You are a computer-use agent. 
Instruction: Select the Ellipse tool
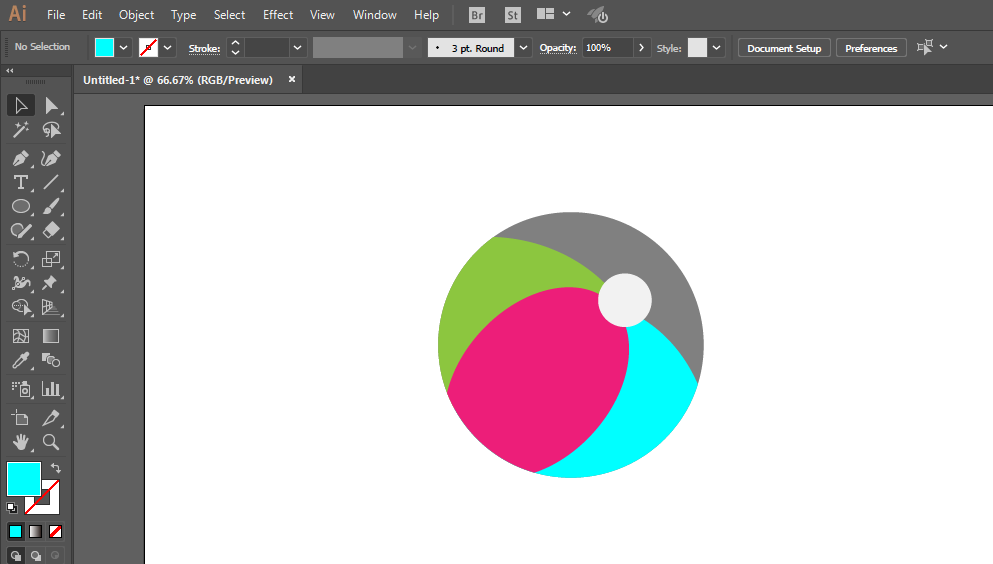pos(21,206)
